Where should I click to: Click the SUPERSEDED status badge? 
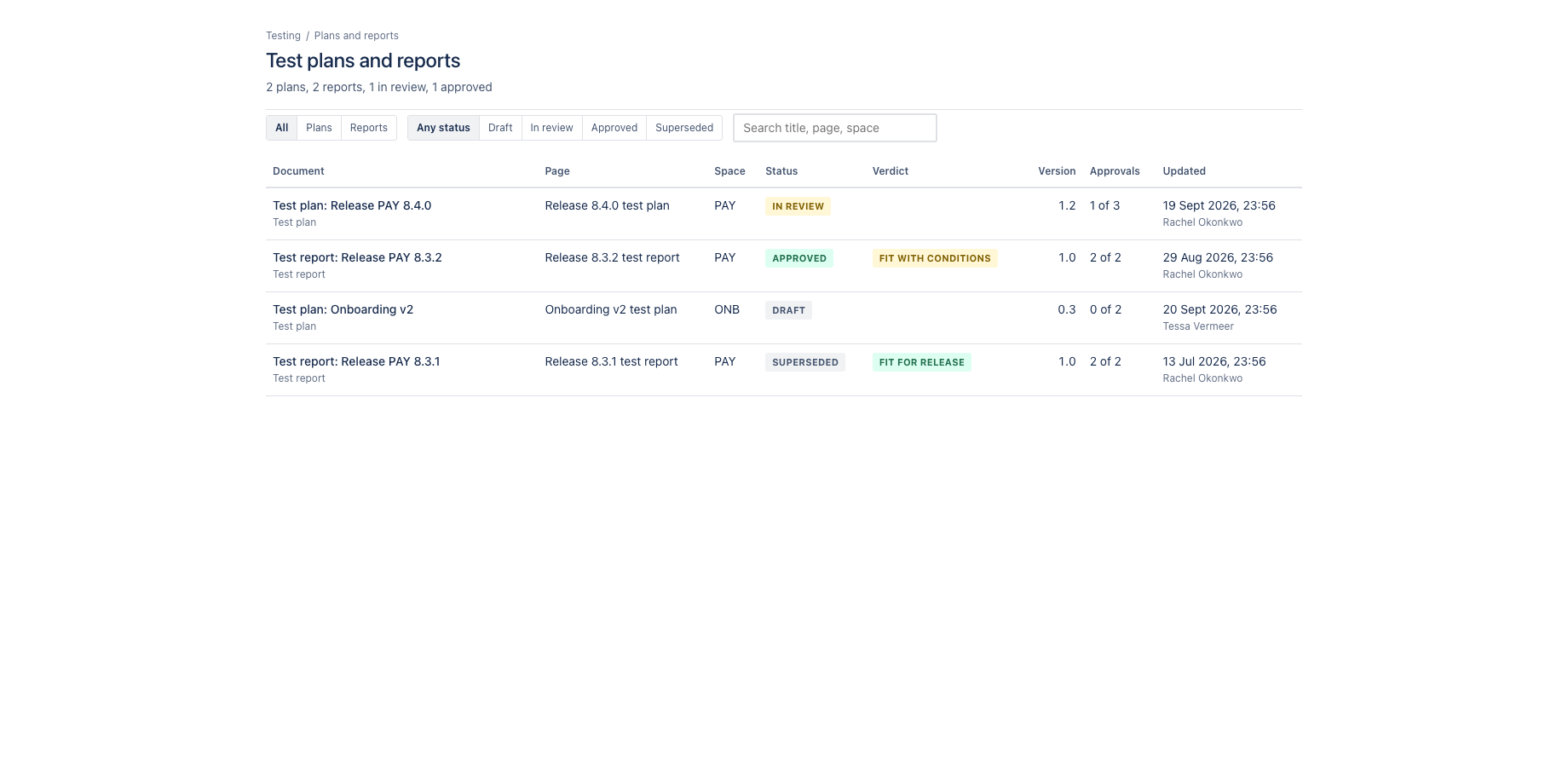tap(805, 362)
